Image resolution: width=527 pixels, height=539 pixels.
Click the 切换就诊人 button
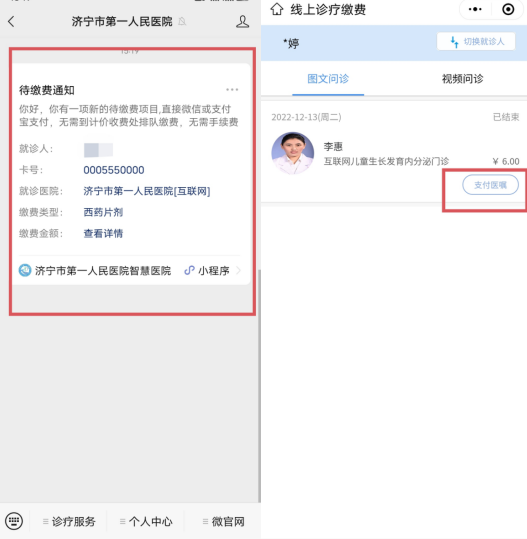coord(476,42)
